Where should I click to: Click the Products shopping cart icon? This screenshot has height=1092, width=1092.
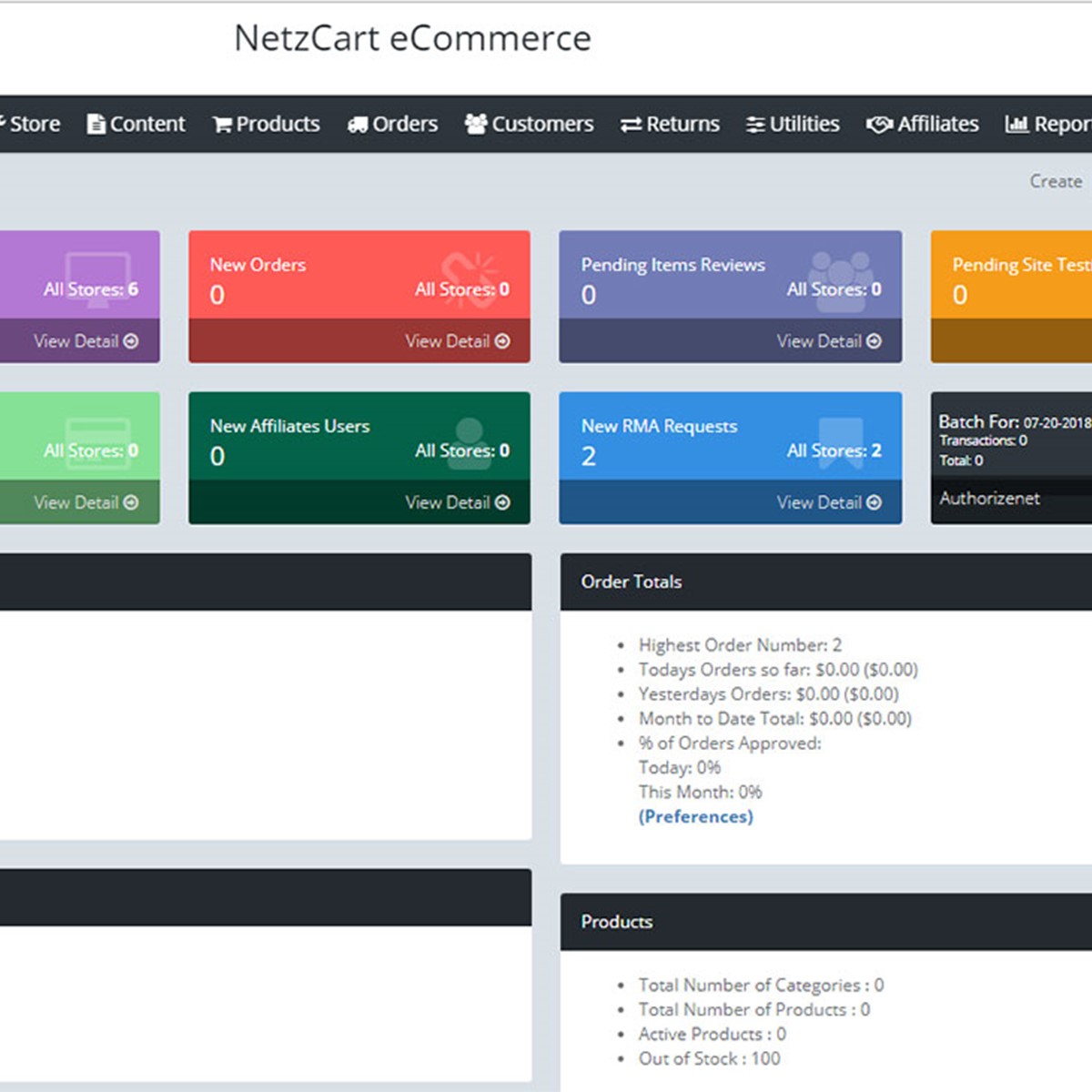[x=222, y=125]
